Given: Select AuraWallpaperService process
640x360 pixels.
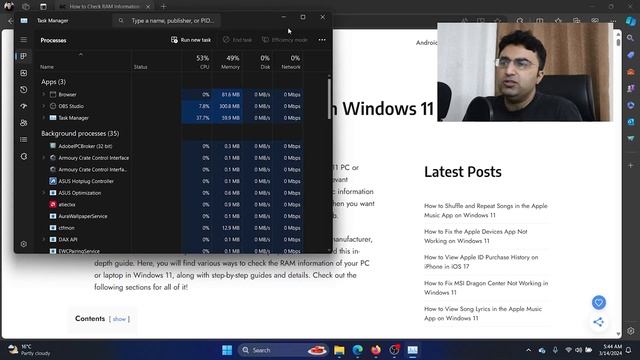Looking at the screenshot, I should click(x=83, y=216).
